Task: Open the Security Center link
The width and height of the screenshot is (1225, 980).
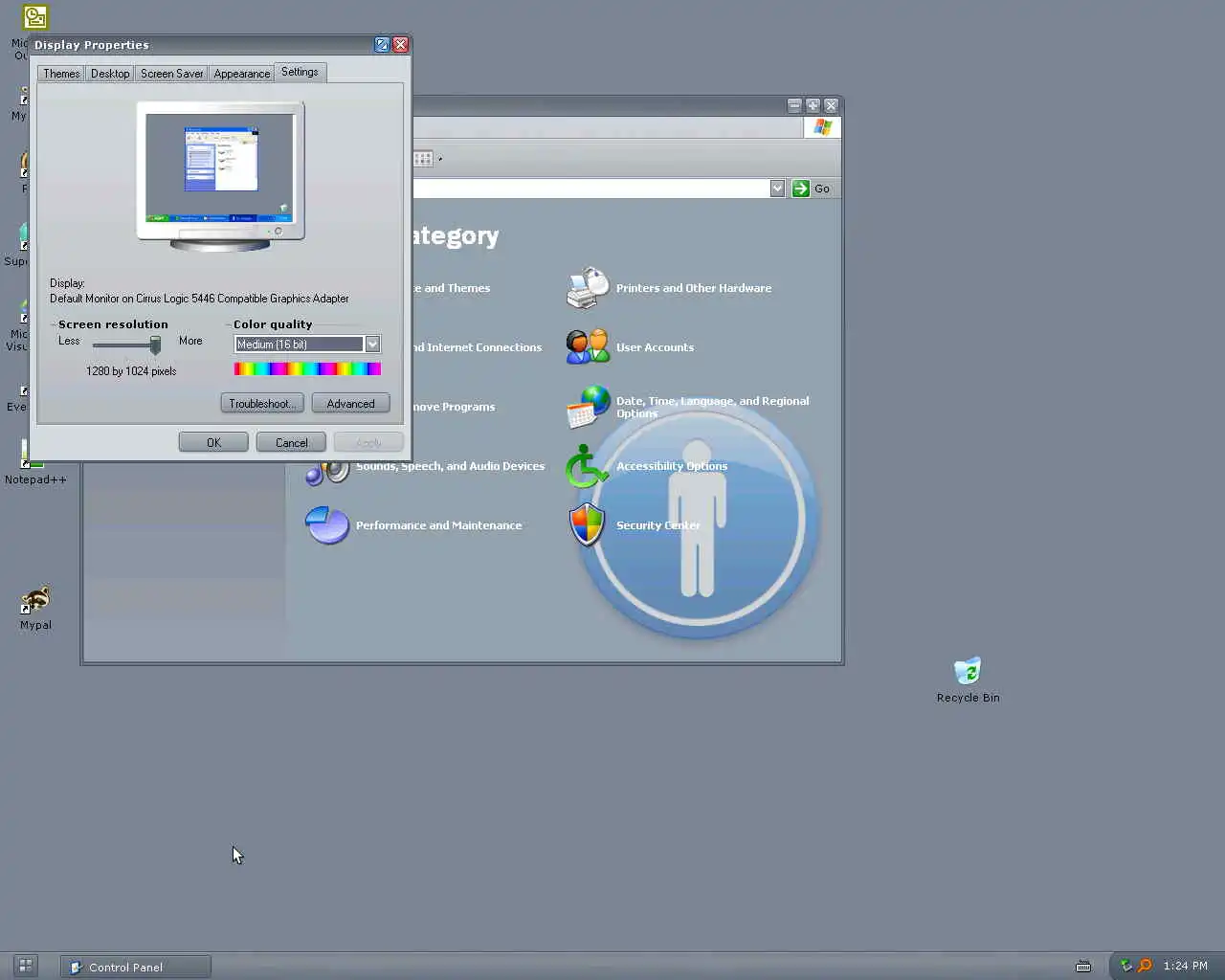Action: click(658, 525)
